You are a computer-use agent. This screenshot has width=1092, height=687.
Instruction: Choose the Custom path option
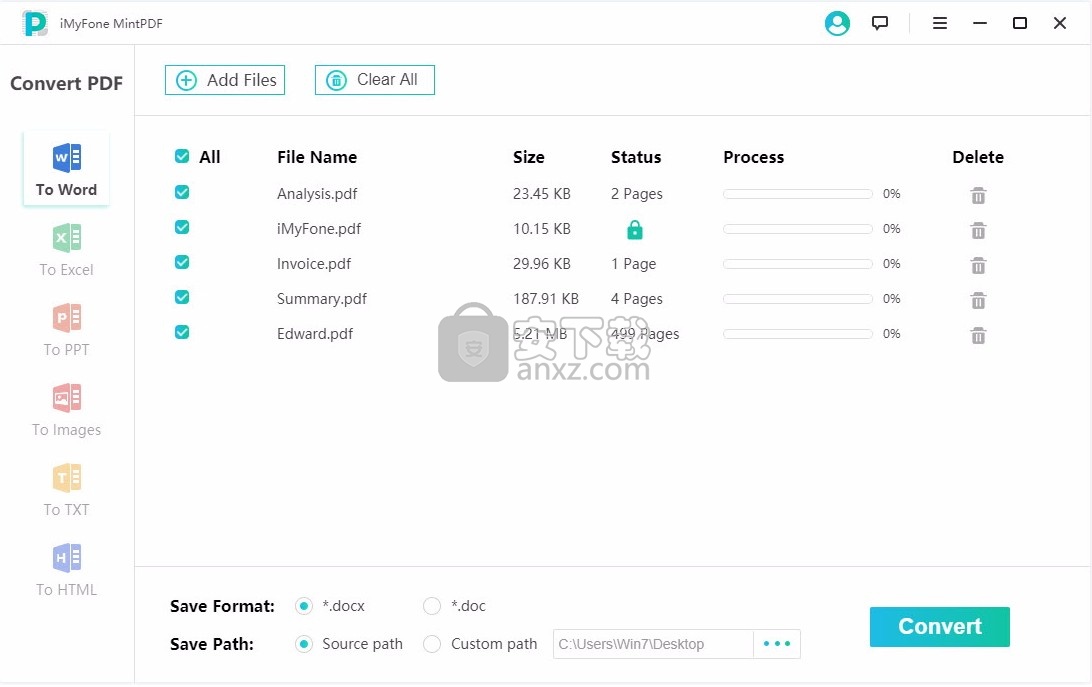coord(432,644)
